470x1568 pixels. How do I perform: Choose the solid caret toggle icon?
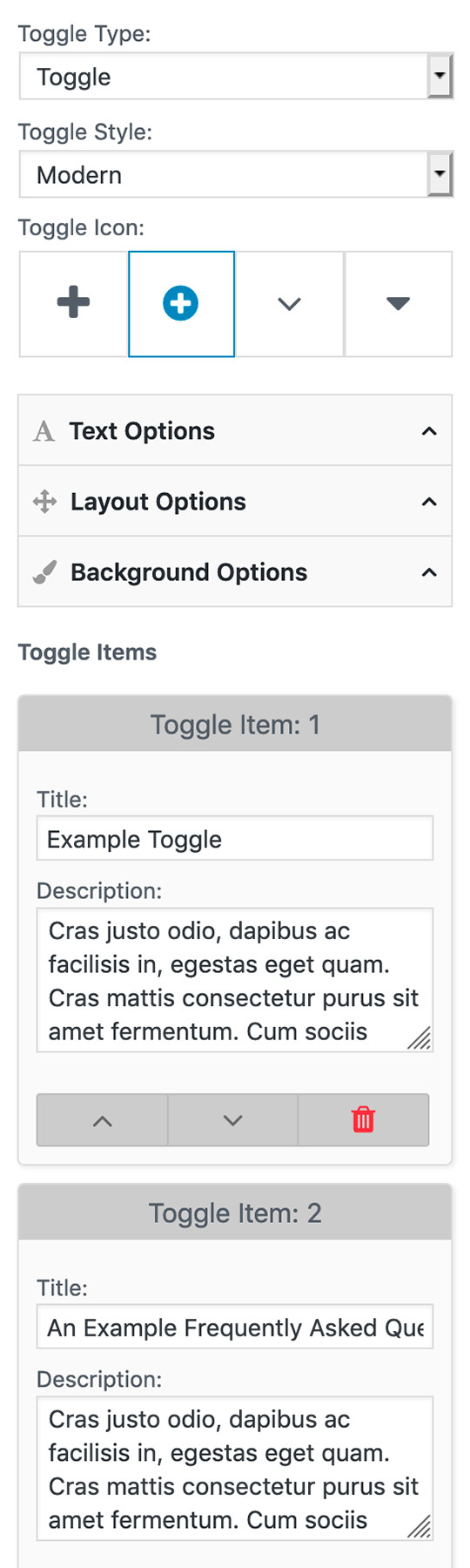click(x=398, y=304)
